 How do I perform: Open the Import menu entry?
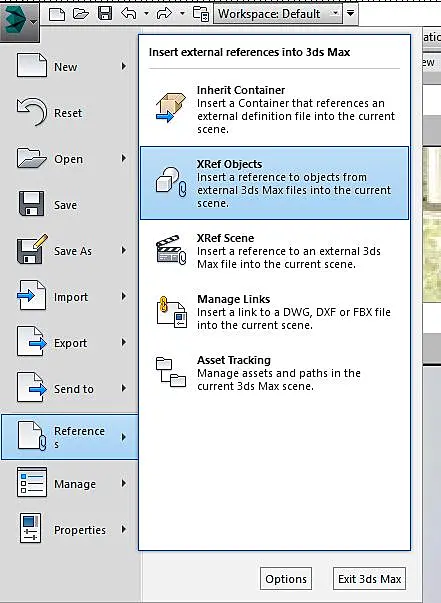pos(70,297)
